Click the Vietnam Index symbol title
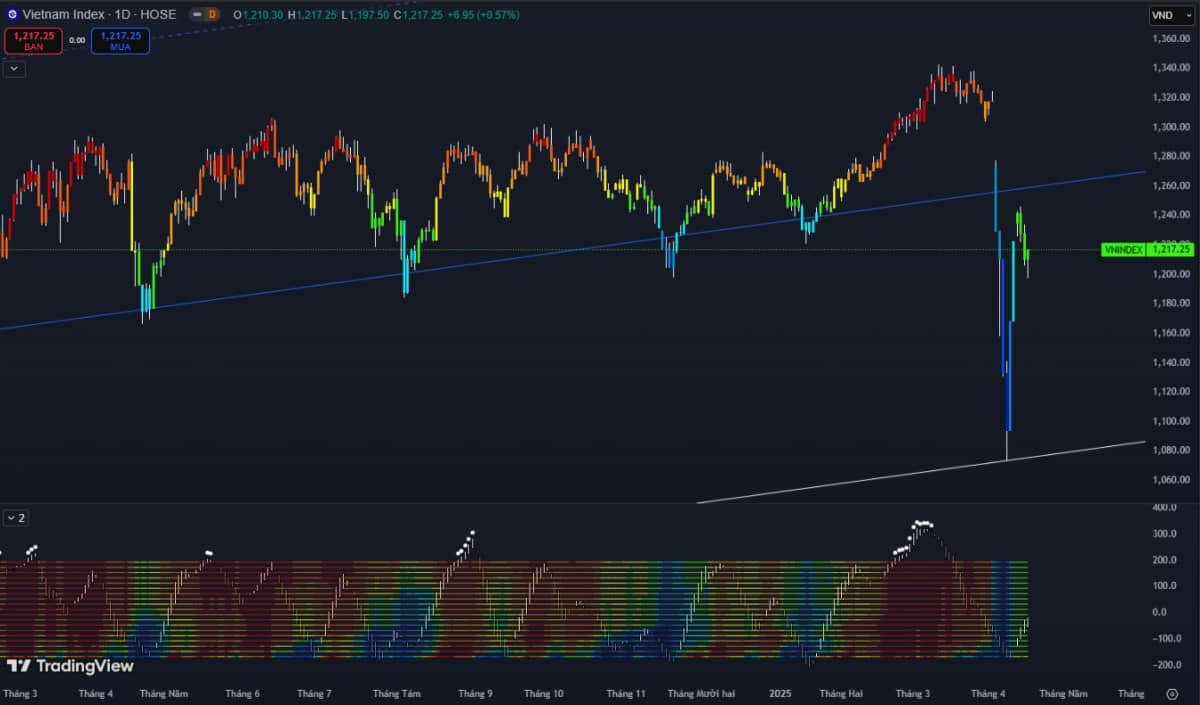The image size is (1200, 705). (x=99, y=15)
